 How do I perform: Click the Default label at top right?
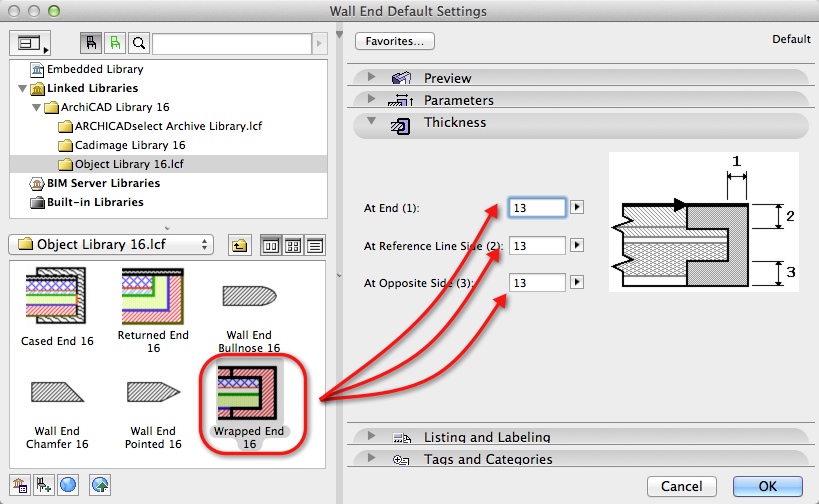(x=791, y=39)
